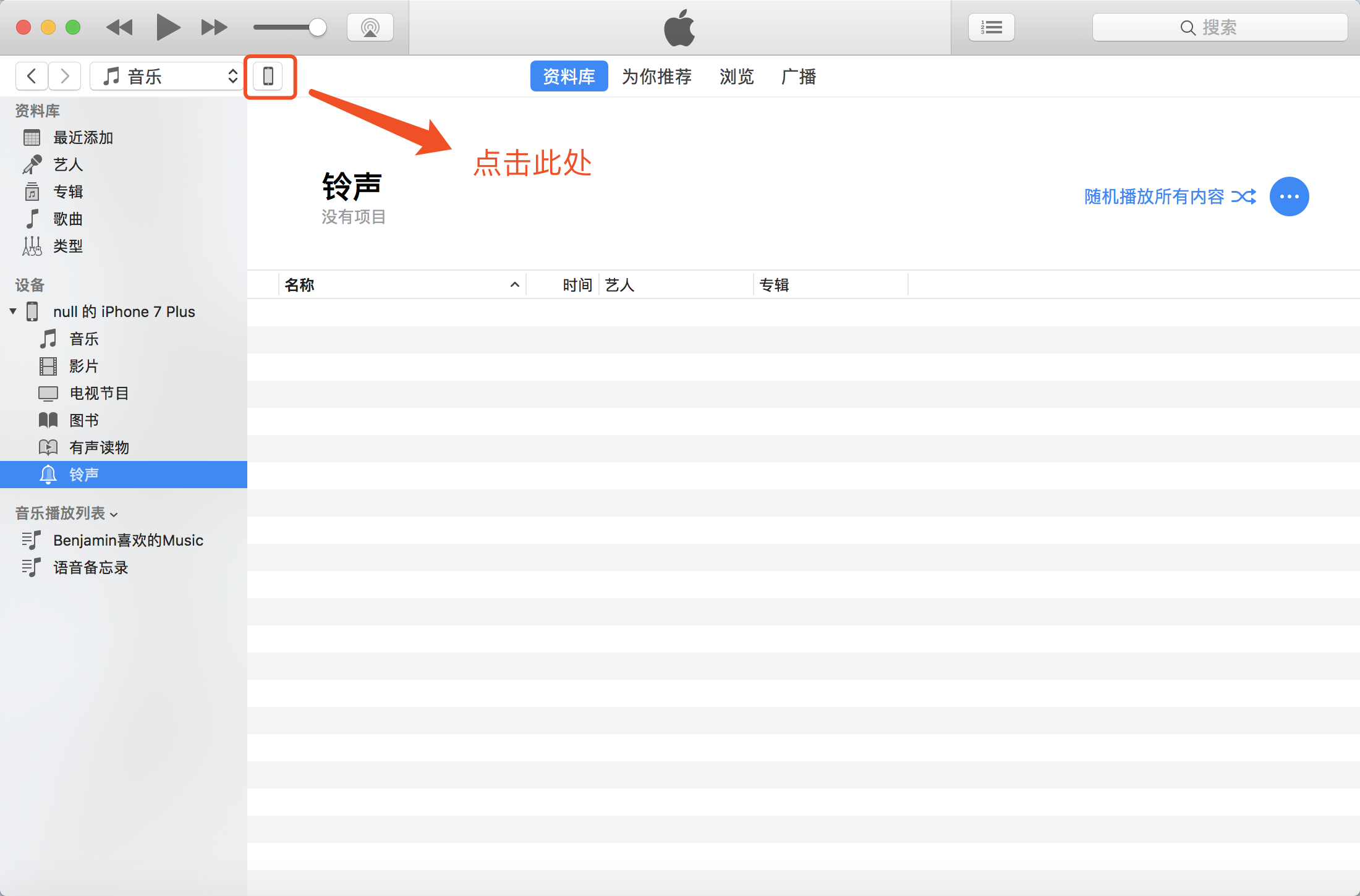Click the blue more options ellipsis button

coord(1289,197)
